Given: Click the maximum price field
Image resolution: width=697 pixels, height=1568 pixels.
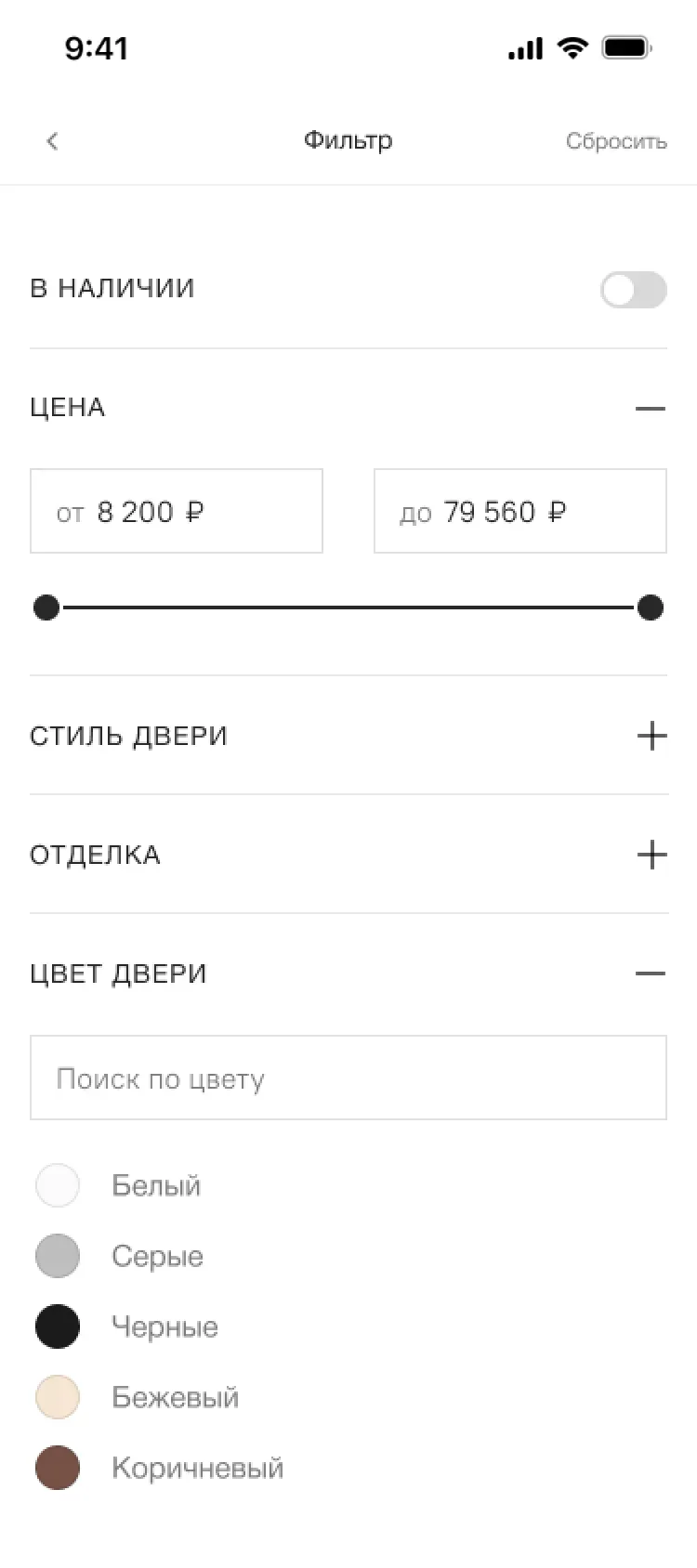Looking at the screenshot, I should click(520, 511).
